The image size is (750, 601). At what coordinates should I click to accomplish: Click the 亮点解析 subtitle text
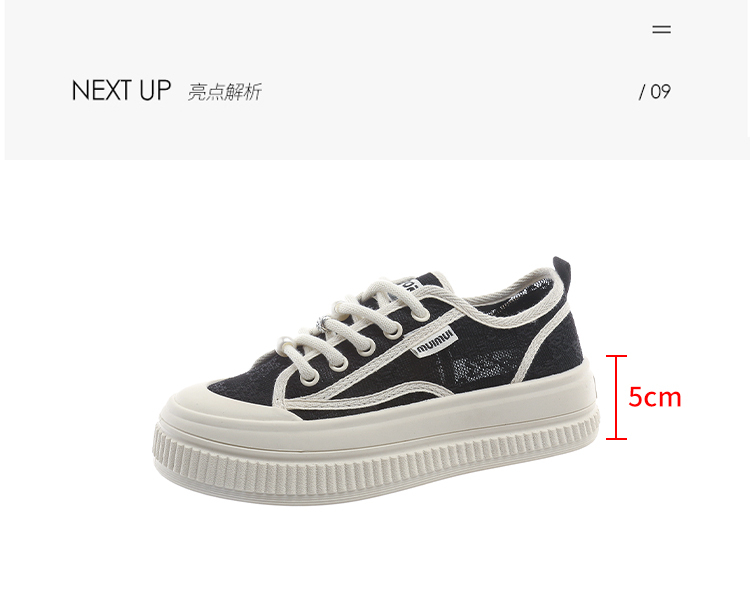224,92
